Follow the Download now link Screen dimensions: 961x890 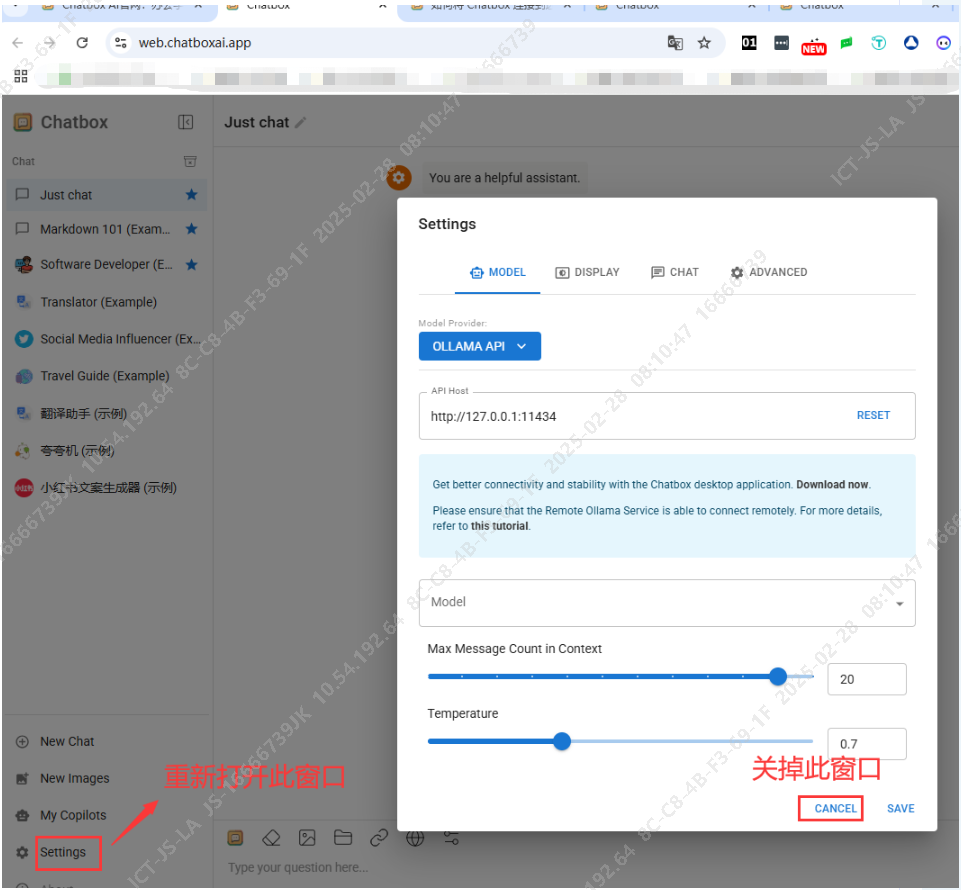click(x=832, y=484)
